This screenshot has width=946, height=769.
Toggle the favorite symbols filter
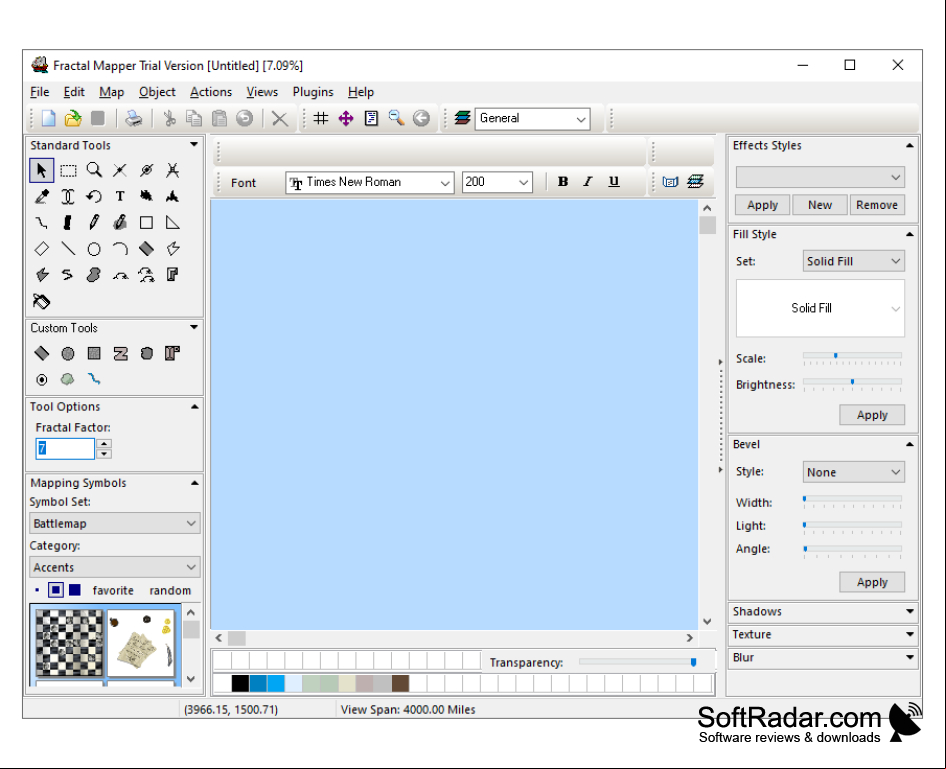(113, 590)
